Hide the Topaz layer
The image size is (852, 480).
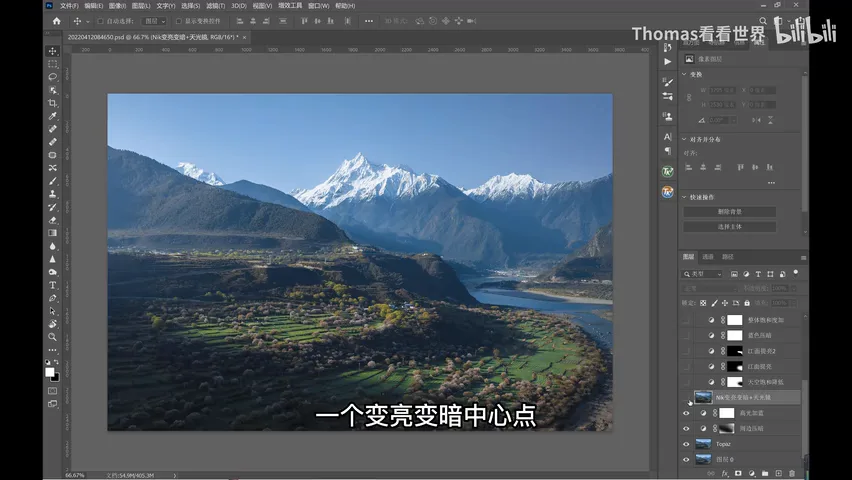coord(686,444)
